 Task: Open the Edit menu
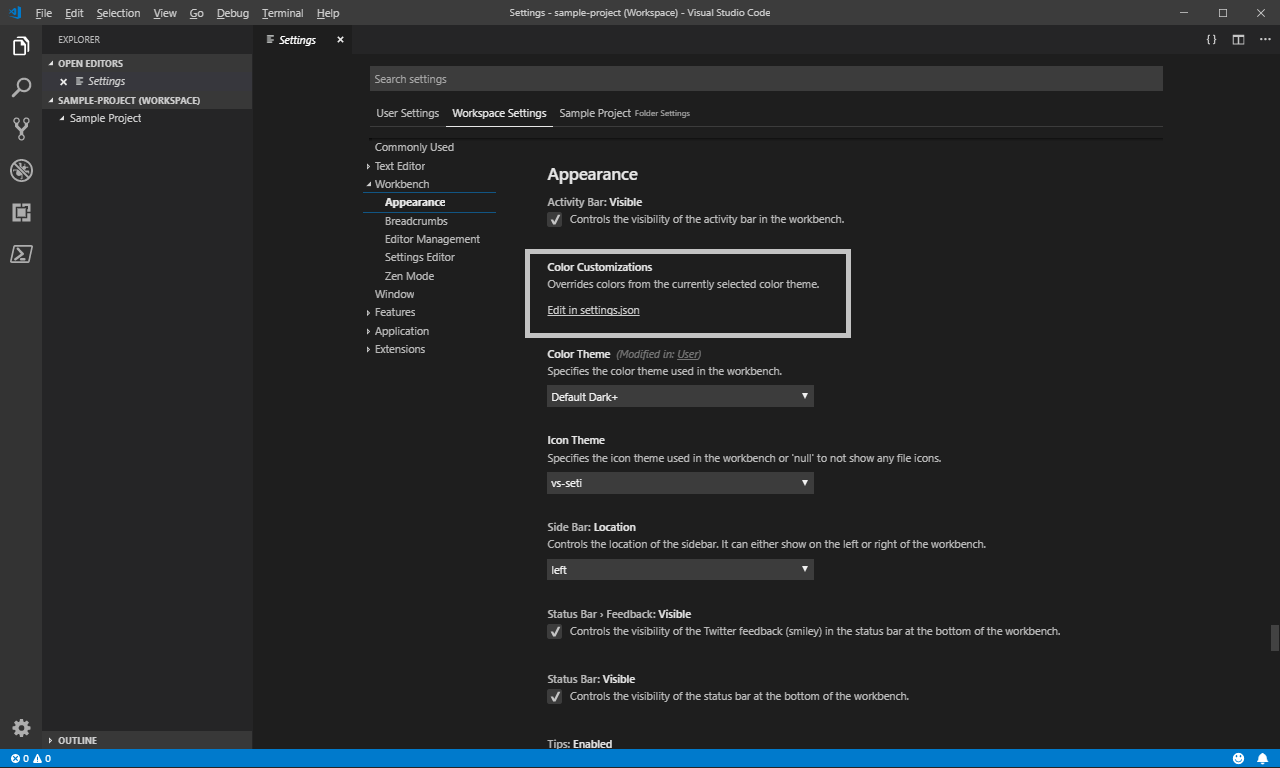point(74,13)
